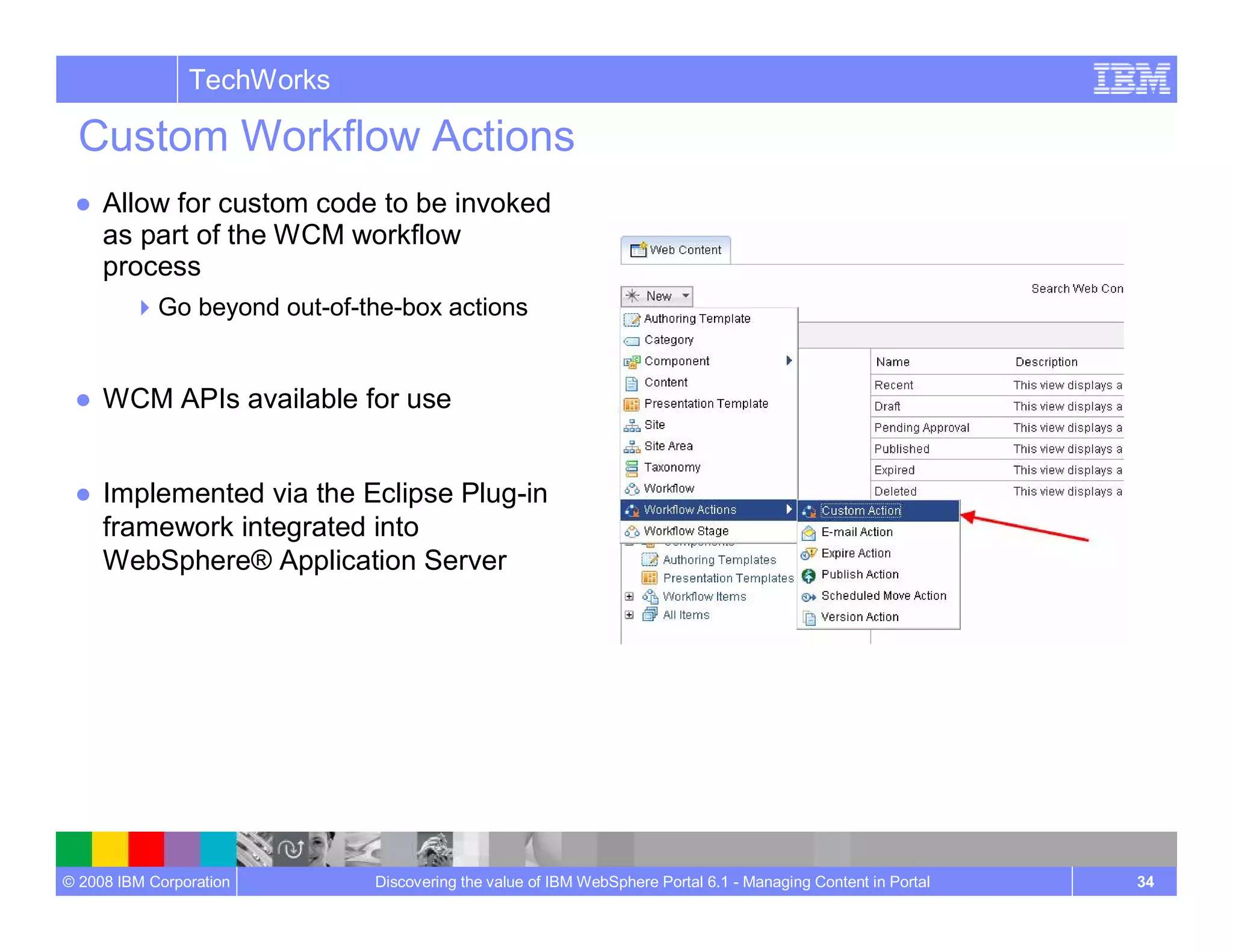Image resolution: width=1233 pixels, height=952 pixels.
Task: Select Publish Action submenu entry
Action: (878, 575)
